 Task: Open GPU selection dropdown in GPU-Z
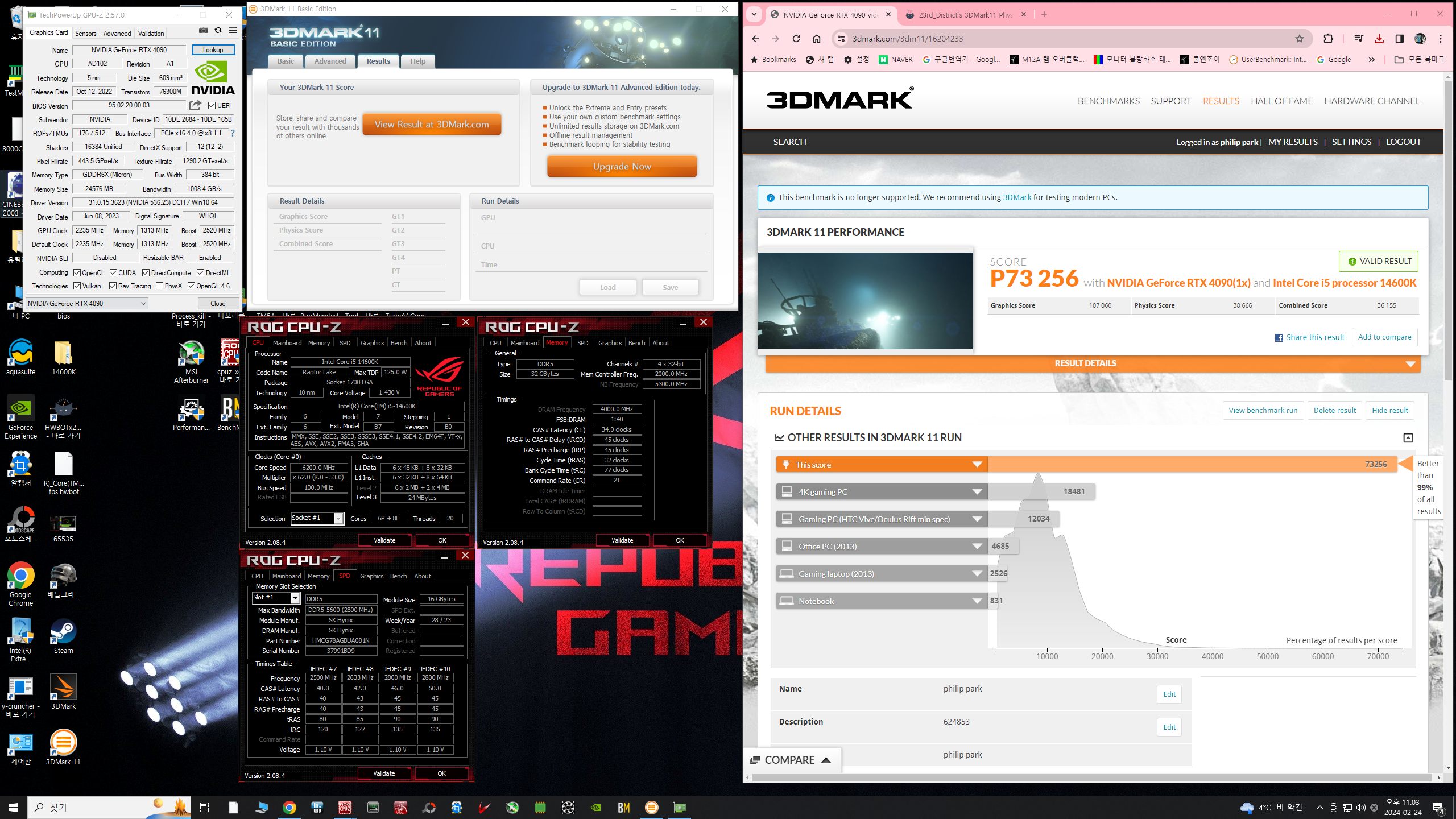[87, 304]
